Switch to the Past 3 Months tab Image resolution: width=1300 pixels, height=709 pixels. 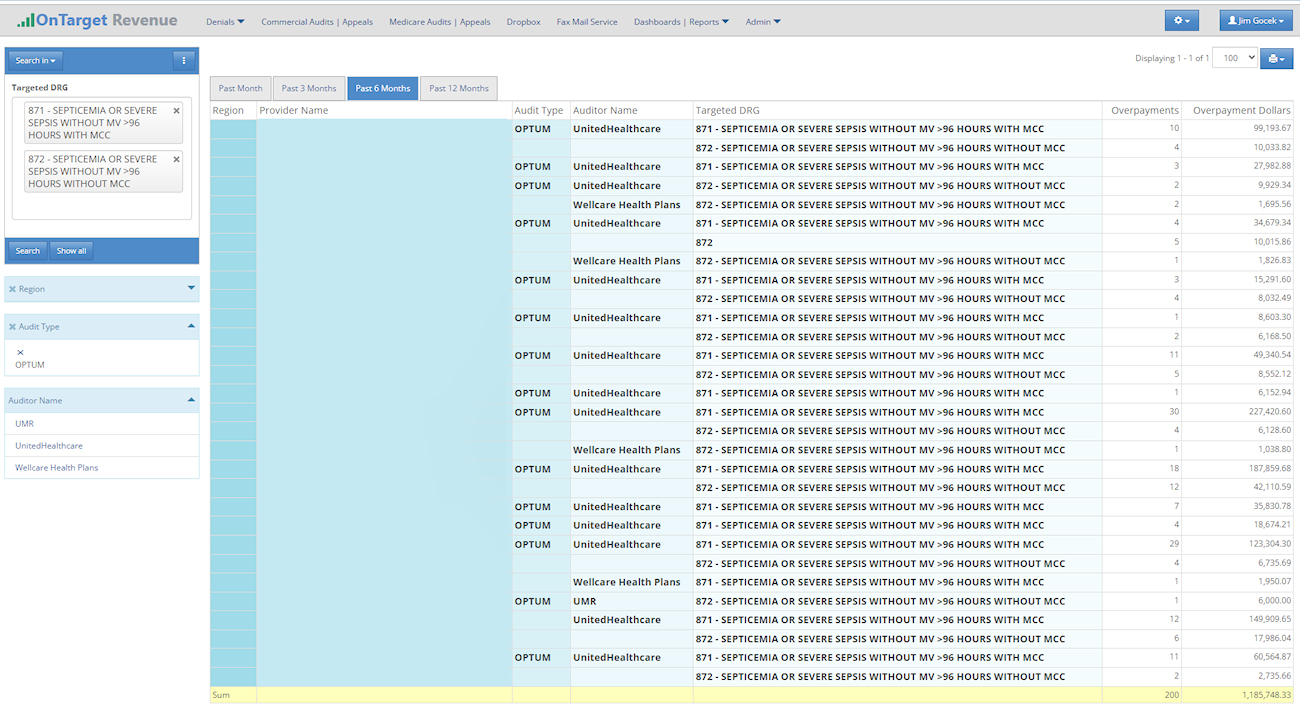point(309,88)
